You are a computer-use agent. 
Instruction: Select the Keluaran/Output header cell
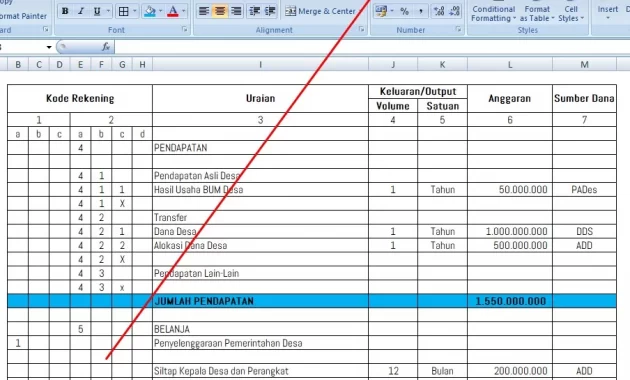click(x=418, y=92)
